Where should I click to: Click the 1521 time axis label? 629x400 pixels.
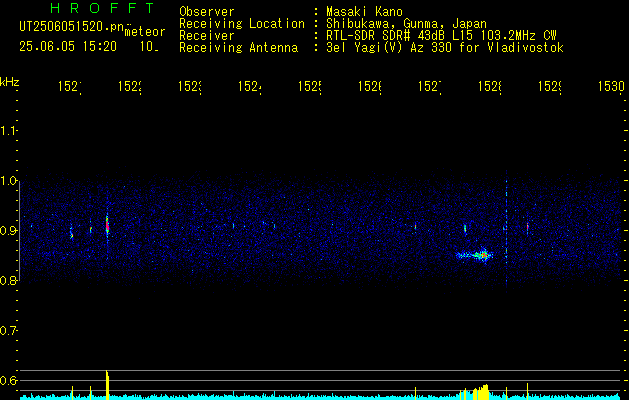[x=70, y=87]
